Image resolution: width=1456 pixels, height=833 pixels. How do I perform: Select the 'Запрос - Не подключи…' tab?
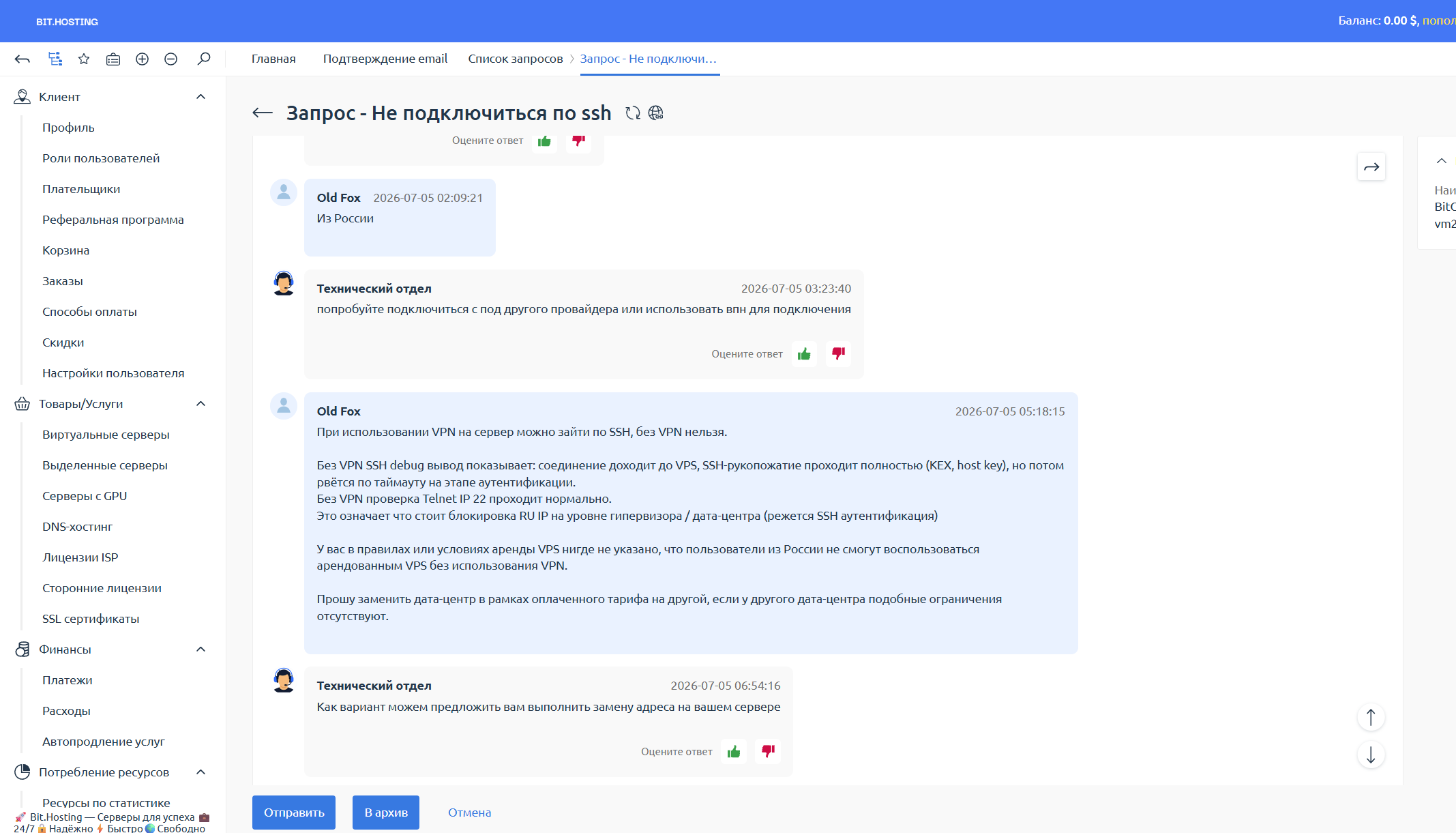click(649, 59)
